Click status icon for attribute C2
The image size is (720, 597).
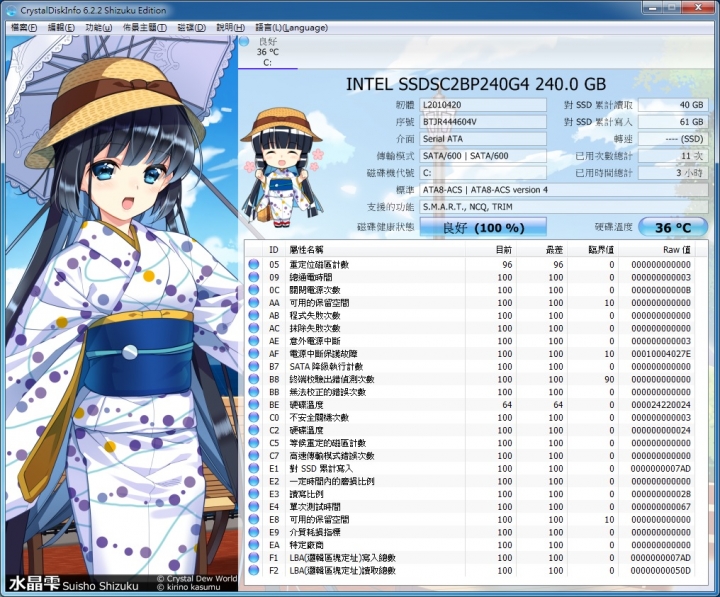[x=253, y=430]
